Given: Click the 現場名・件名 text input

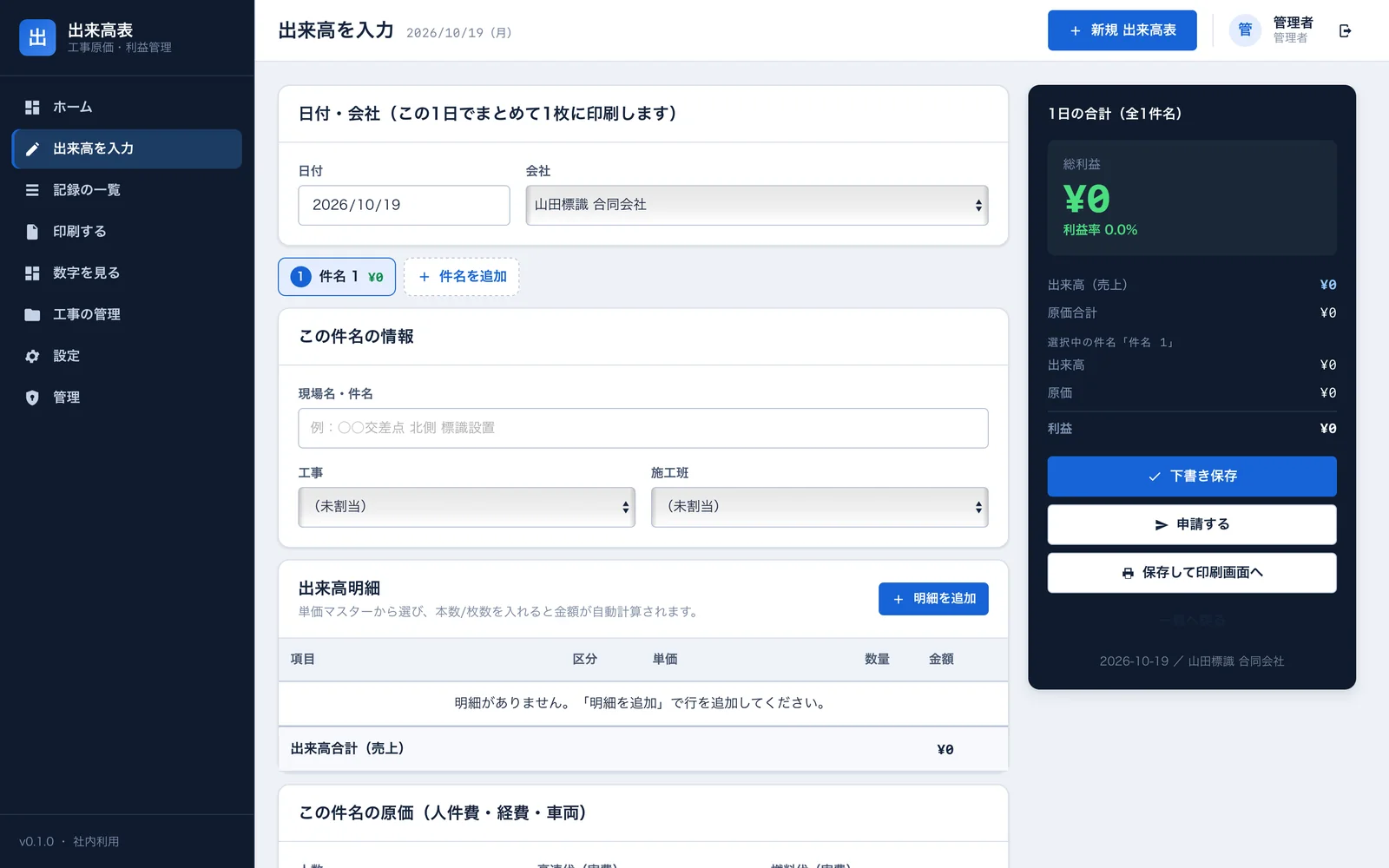Looking at the screenshot, I should [x=642, y=428].
